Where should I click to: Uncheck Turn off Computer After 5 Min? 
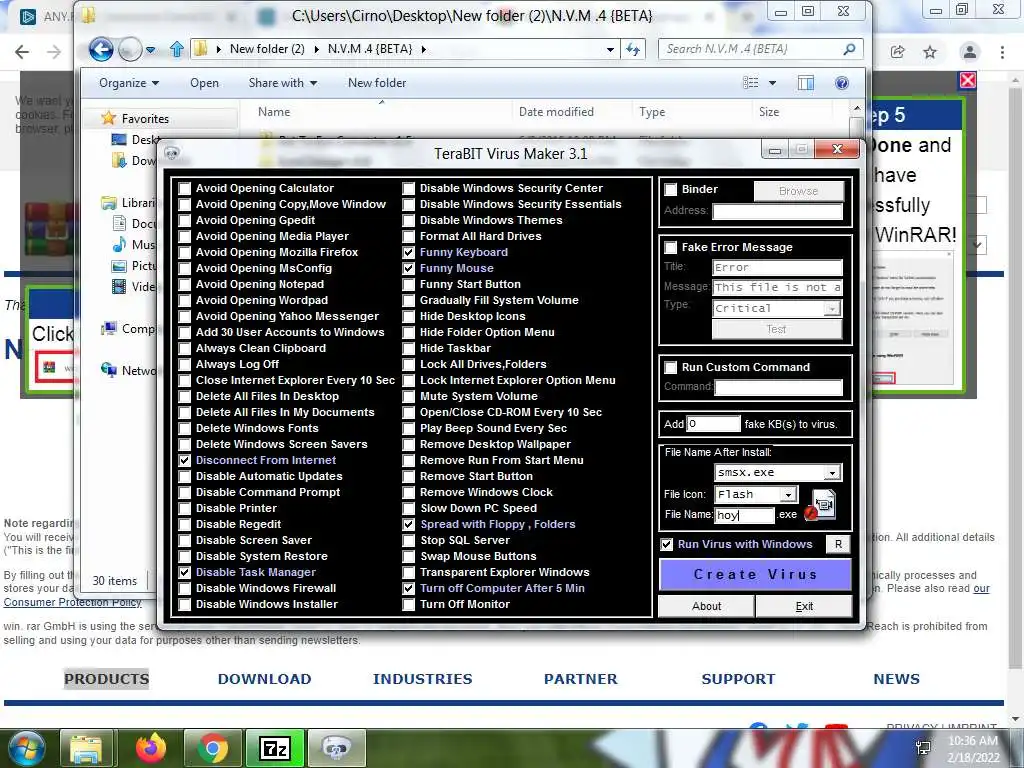click(409, 588)
